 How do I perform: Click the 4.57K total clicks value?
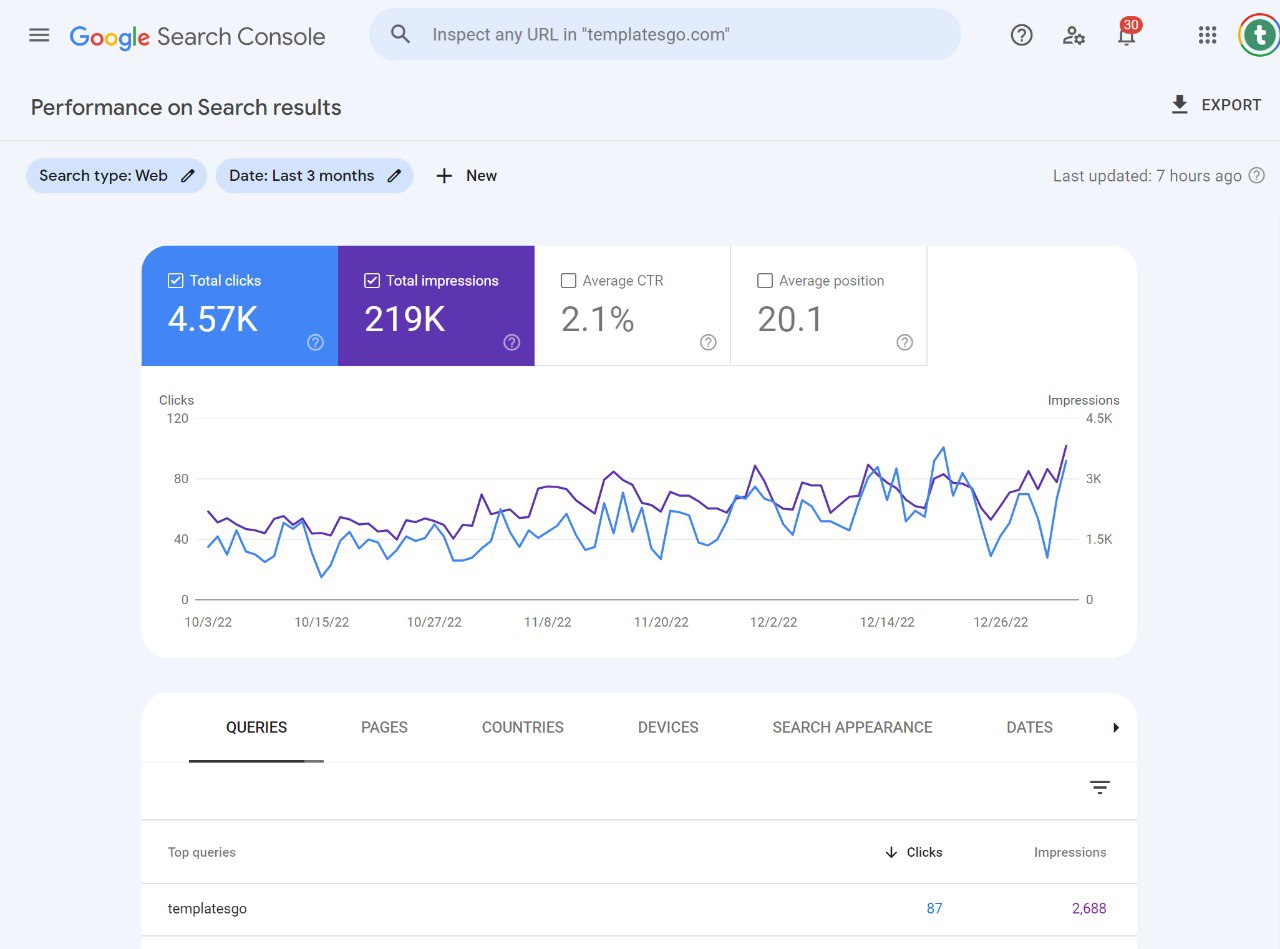point(213,319)
